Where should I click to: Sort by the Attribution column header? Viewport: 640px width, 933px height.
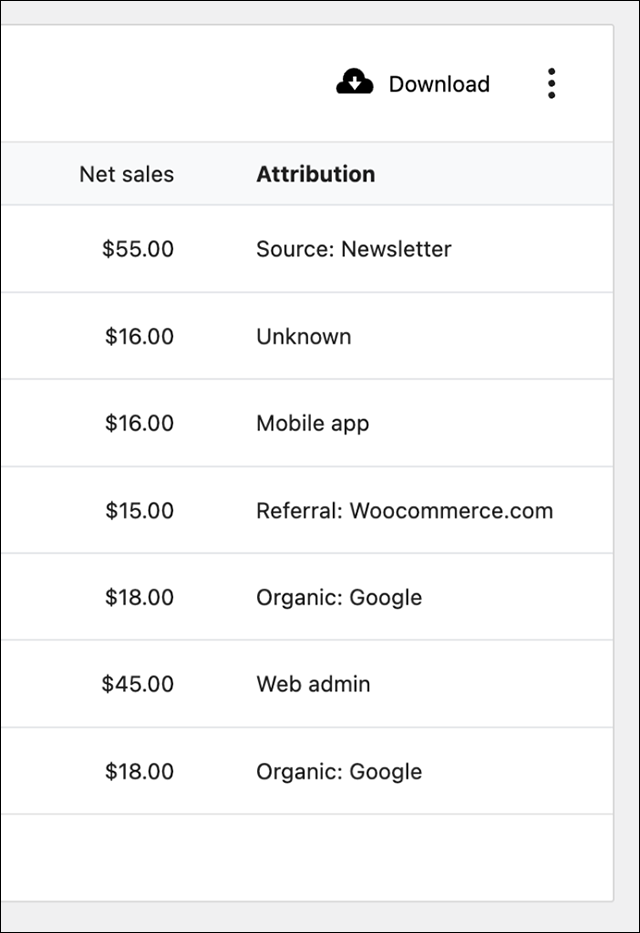pyautogui.click(x=316, y=173)
